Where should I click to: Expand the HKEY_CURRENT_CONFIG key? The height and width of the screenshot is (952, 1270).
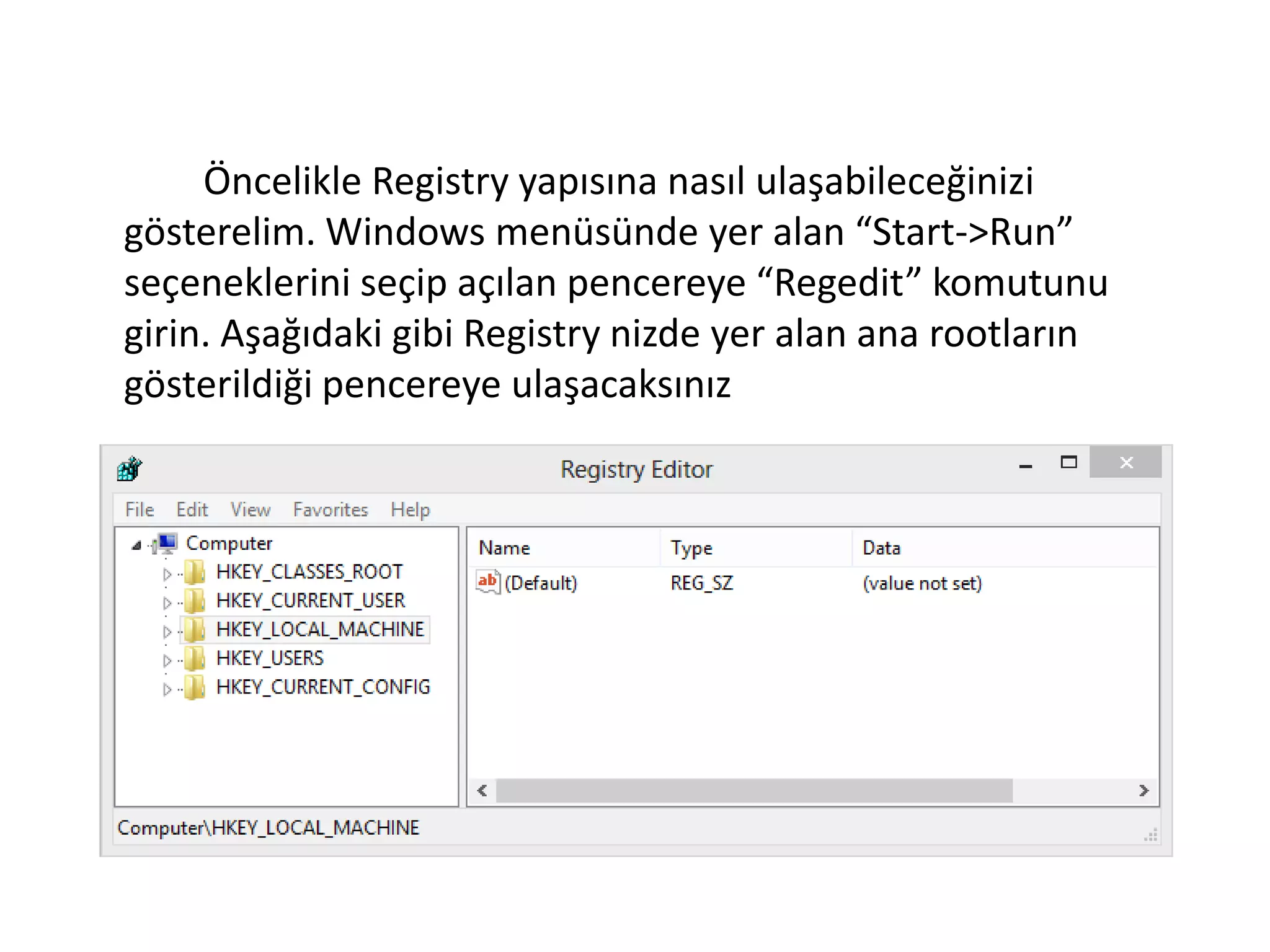(167, 689)
